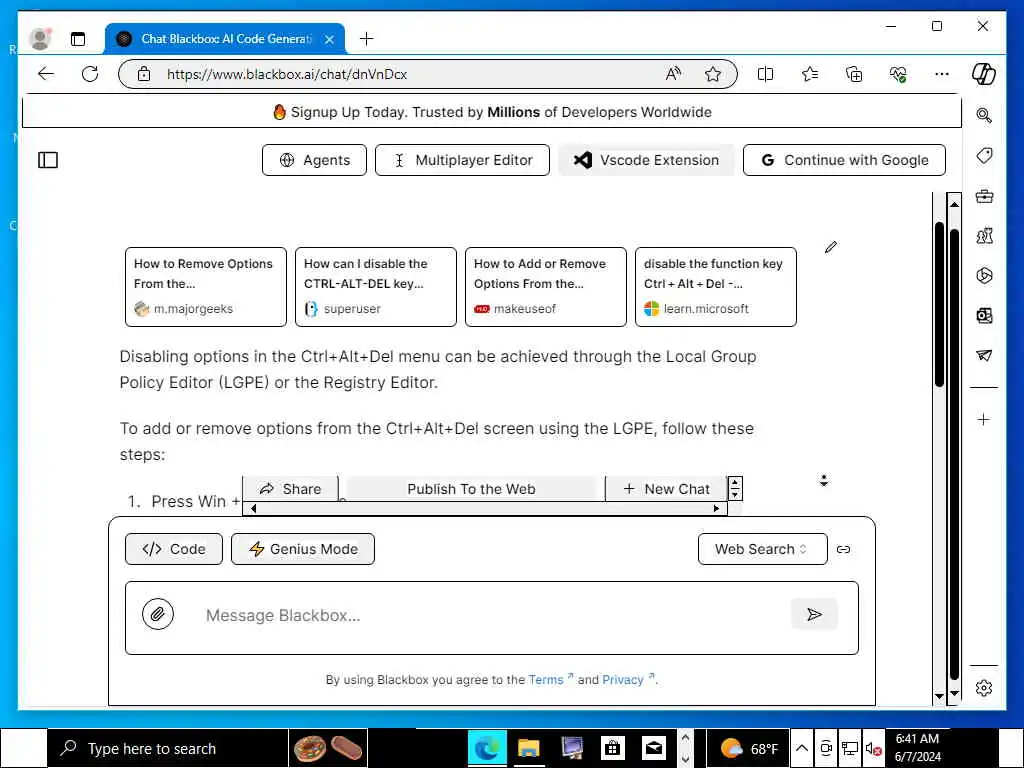
Task: Continue with Google sign-in
Action: pyautogui.click(x=844, y=160)
